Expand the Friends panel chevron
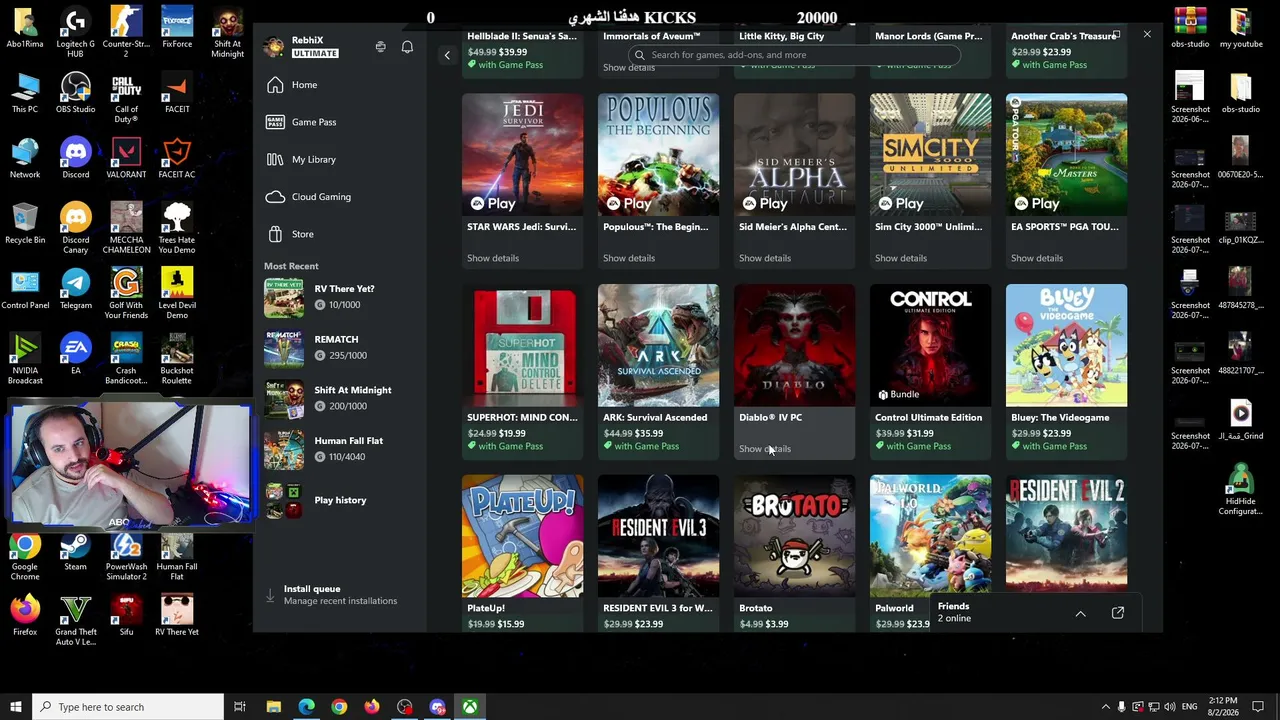 tap(1081, 613)
